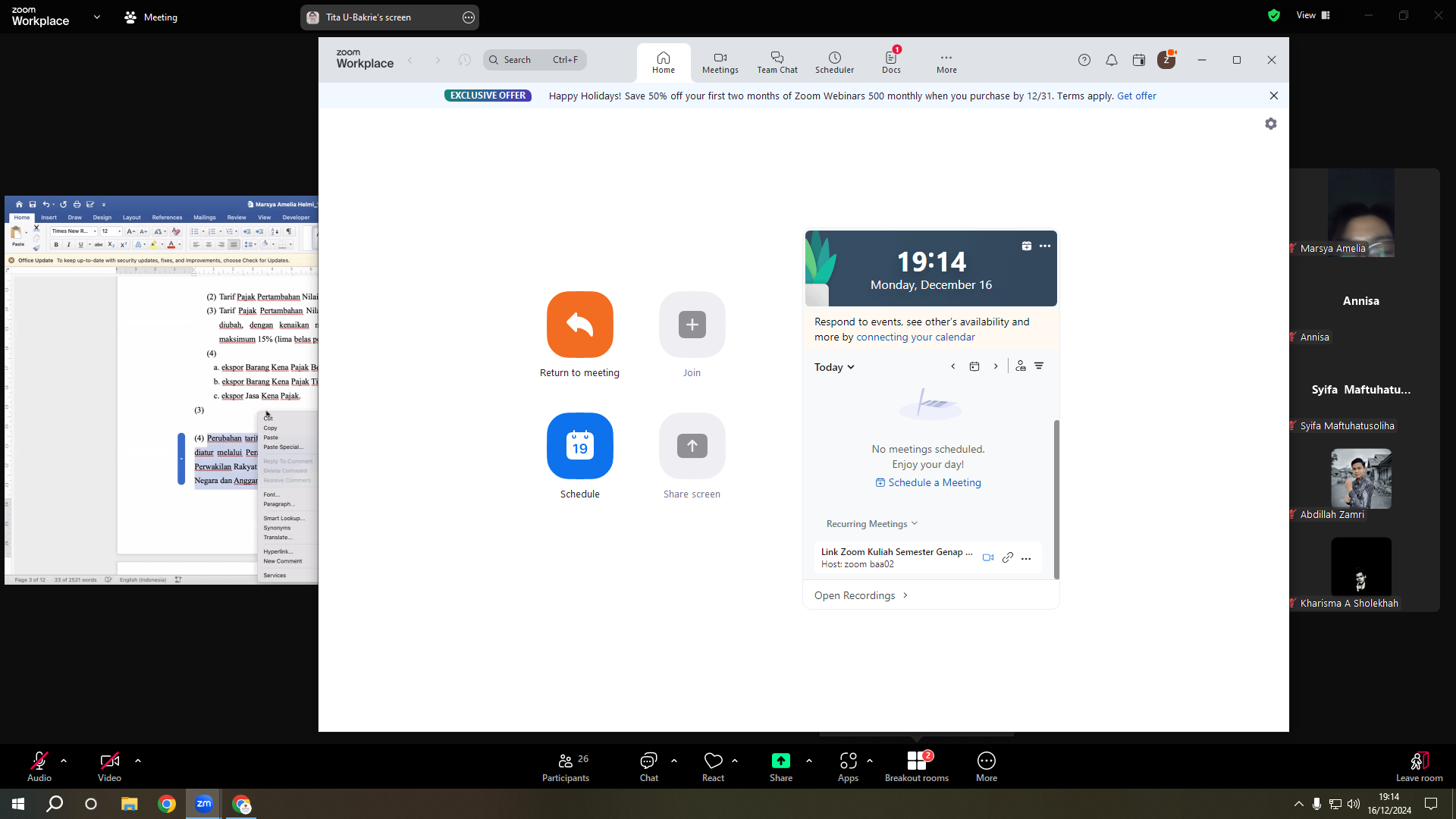The image size is (1456, 819).
Task: Open Recordings from the calendar panel
Action: point(861,596)
